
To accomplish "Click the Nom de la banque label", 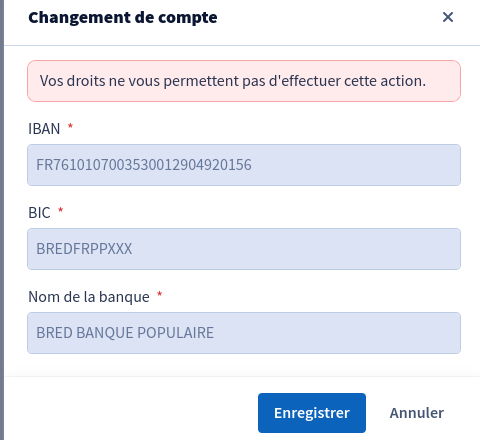I will (89, 297).
